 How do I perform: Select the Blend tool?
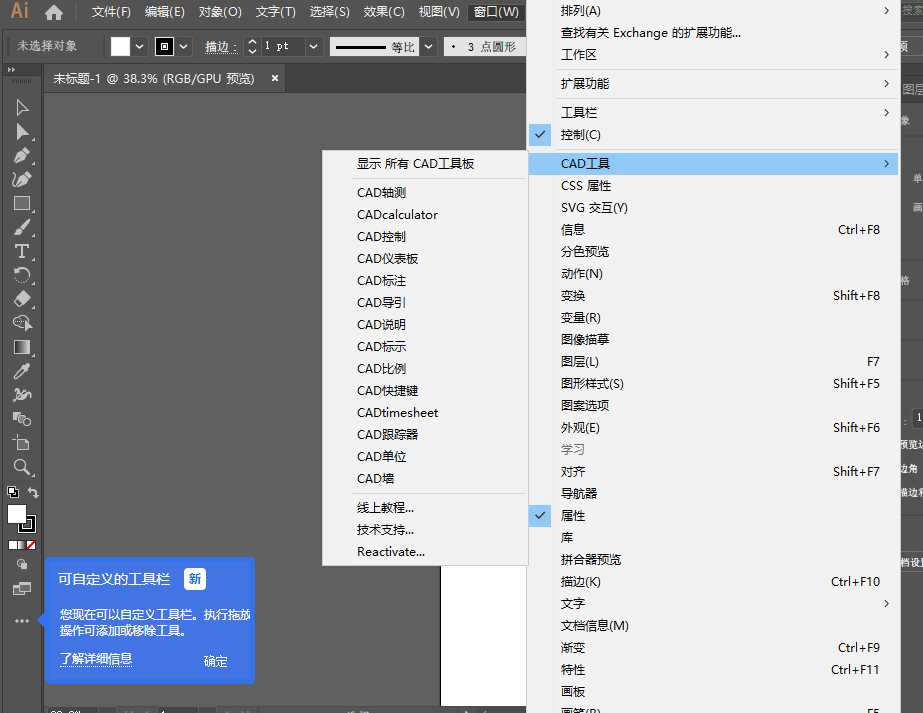click(x=22, y=419)
